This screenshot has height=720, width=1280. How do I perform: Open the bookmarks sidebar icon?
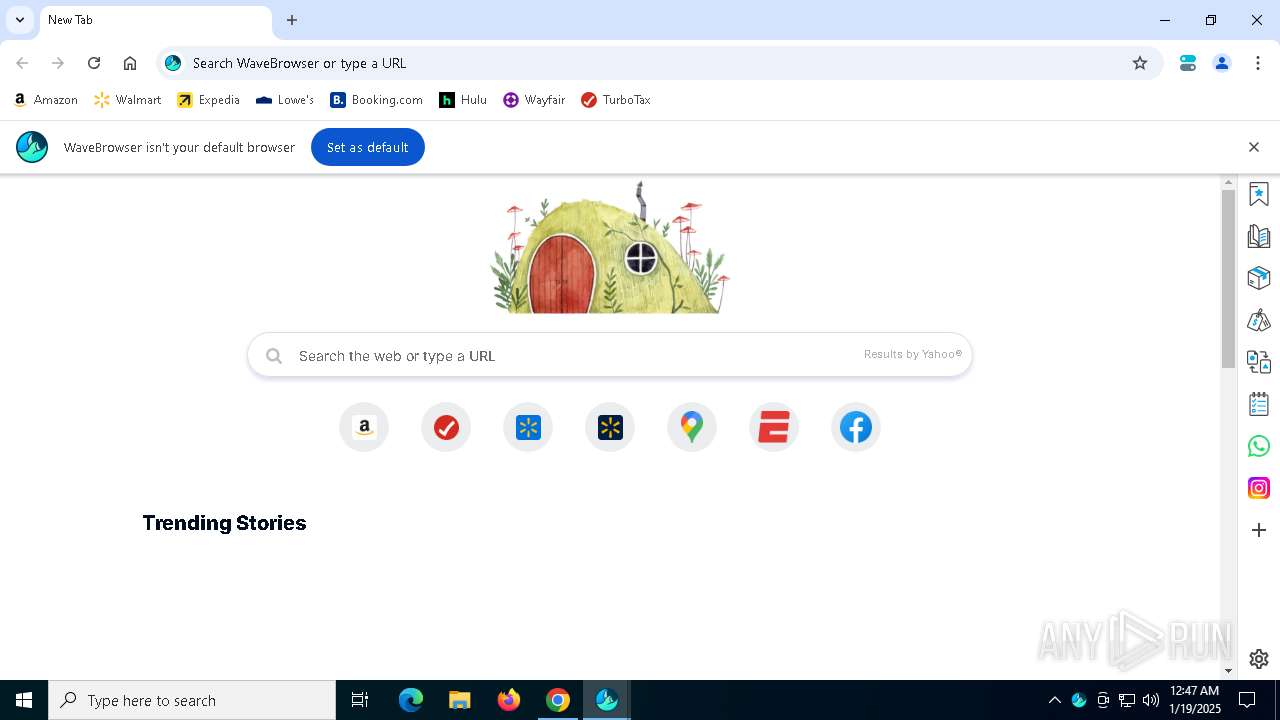tap(1259, 194)
